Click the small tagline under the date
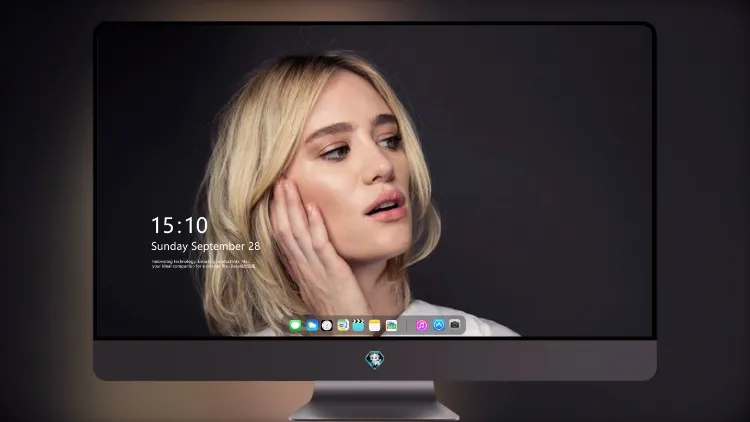Viewport: 750px width, 422px height. (x=203, y=264)
